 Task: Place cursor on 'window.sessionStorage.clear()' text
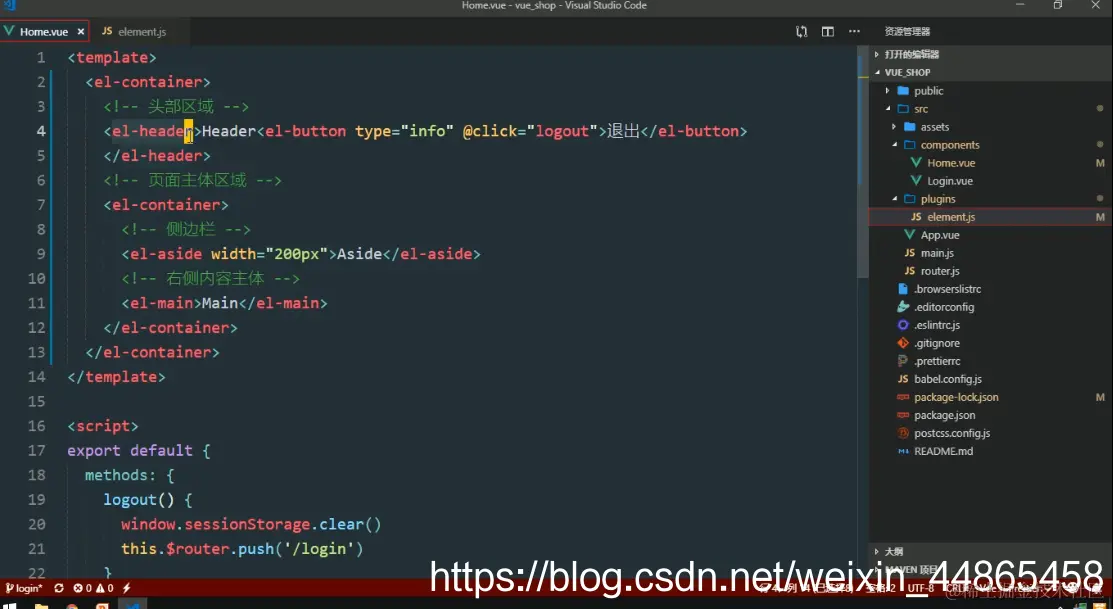point(251,525)
